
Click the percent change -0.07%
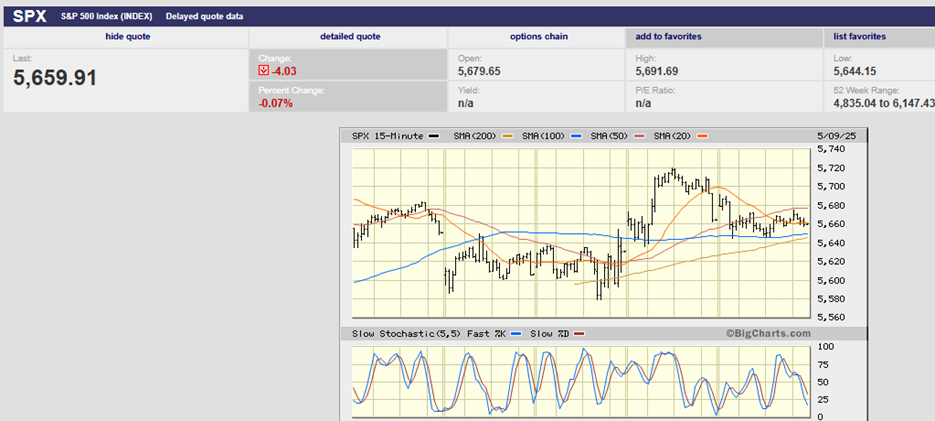click(x=275, y=103)
